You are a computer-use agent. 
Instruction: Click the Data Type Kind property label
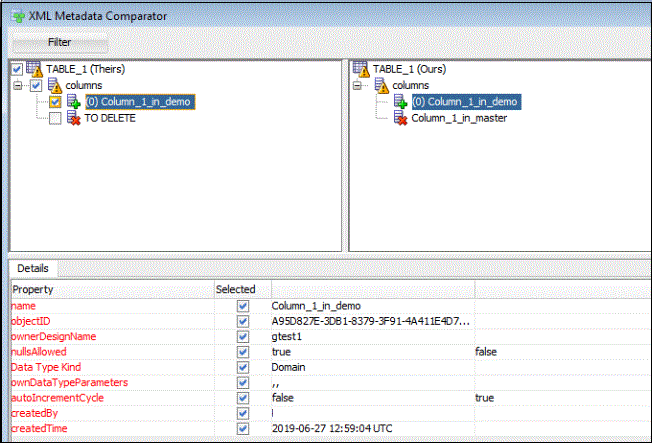point(46,367)
